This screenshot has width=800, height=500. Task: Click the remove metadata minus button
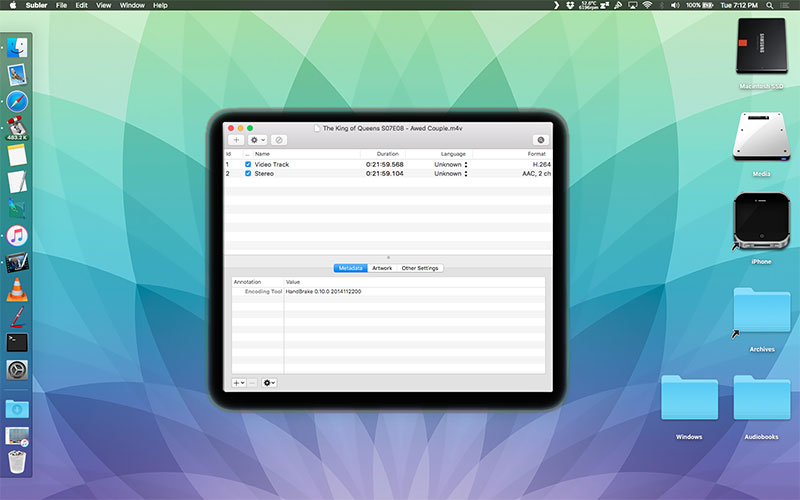coord(252,383)
